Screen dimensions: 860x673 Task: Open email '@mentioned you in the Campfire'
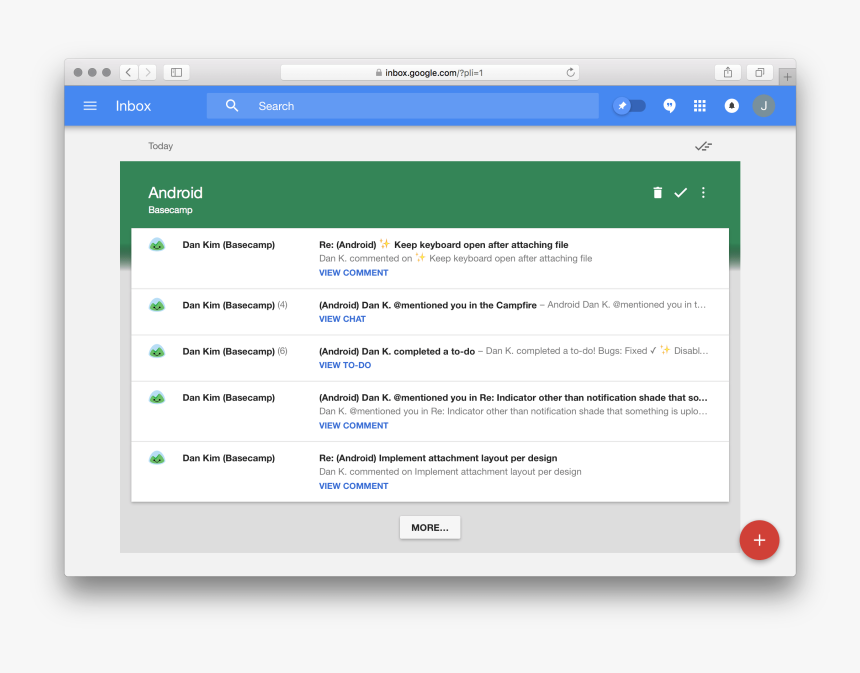(430, 312)
